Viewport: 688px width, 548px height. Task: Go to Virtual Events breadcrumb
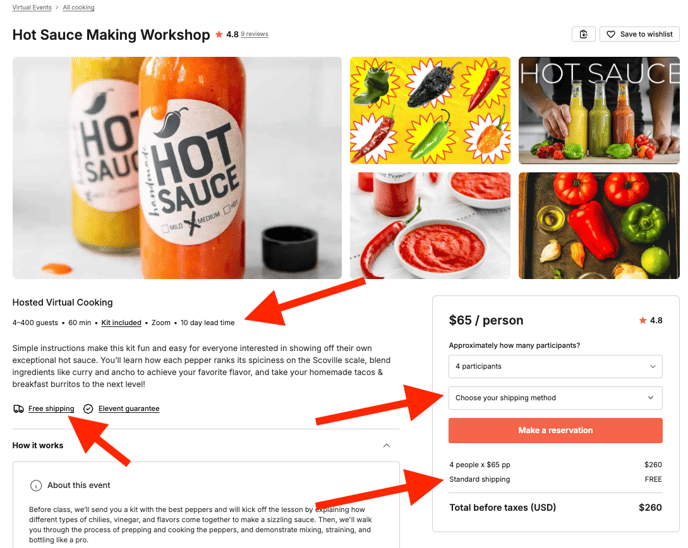[32, 7]
